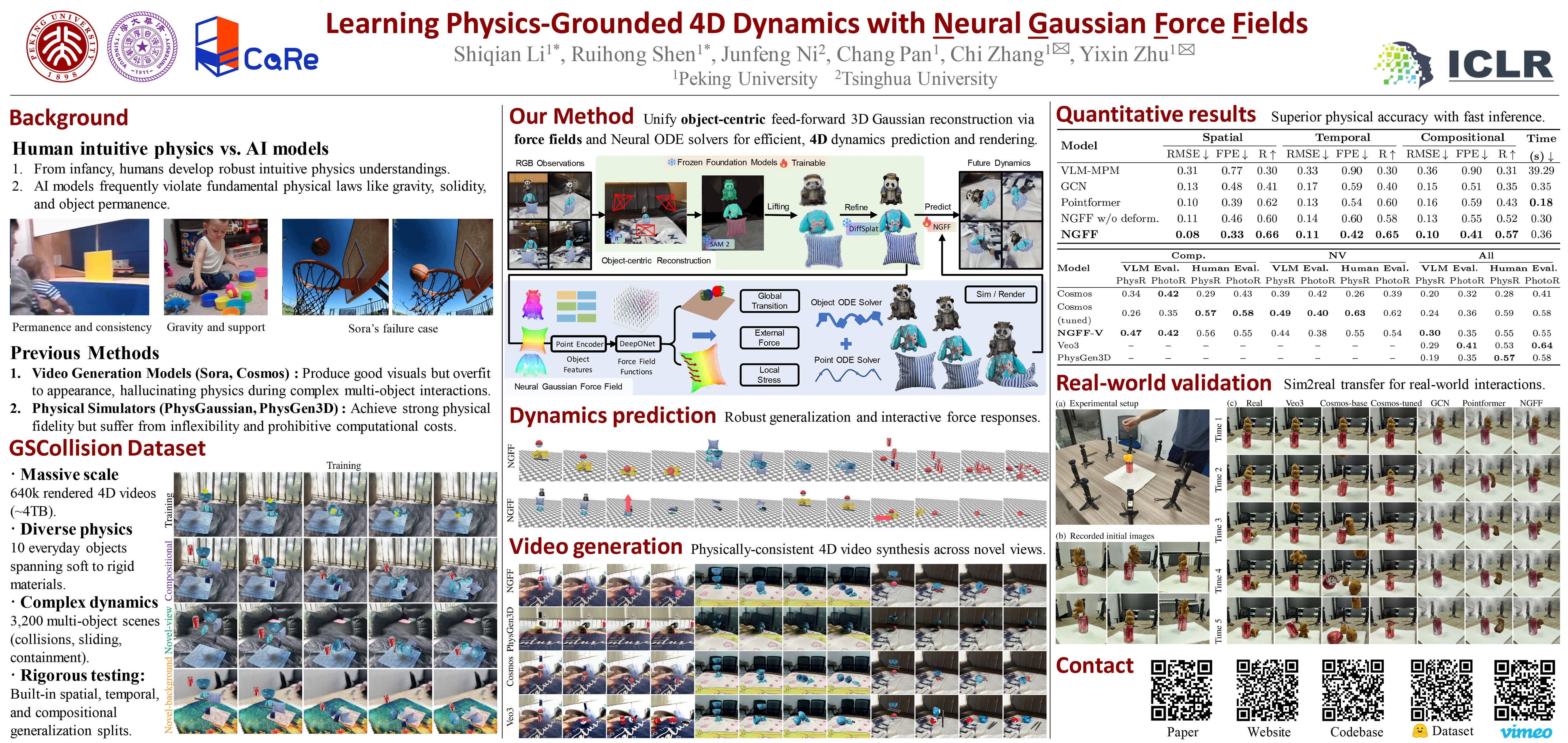Click the Global Transition box
The image size is (1568, 743).
click(769, 301)
